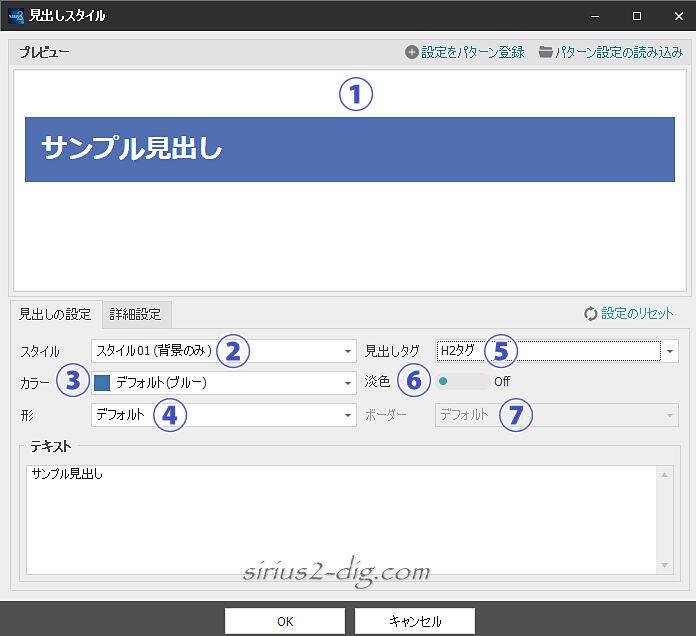The image size is (696, 636).
Task: Open the 形 dropdown
Action: (348, 414)
